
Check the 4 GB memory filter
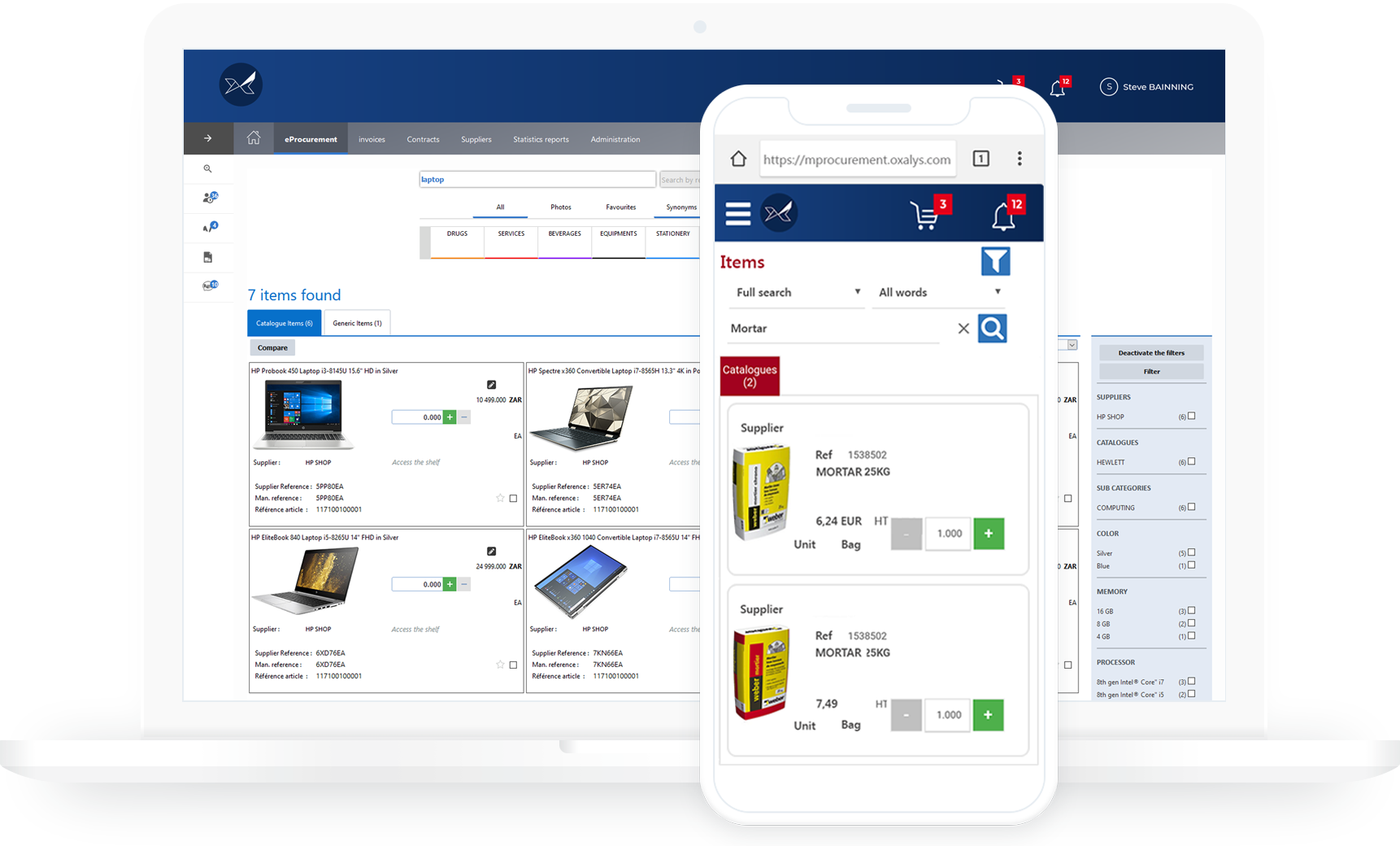(x=1192, y=636)
